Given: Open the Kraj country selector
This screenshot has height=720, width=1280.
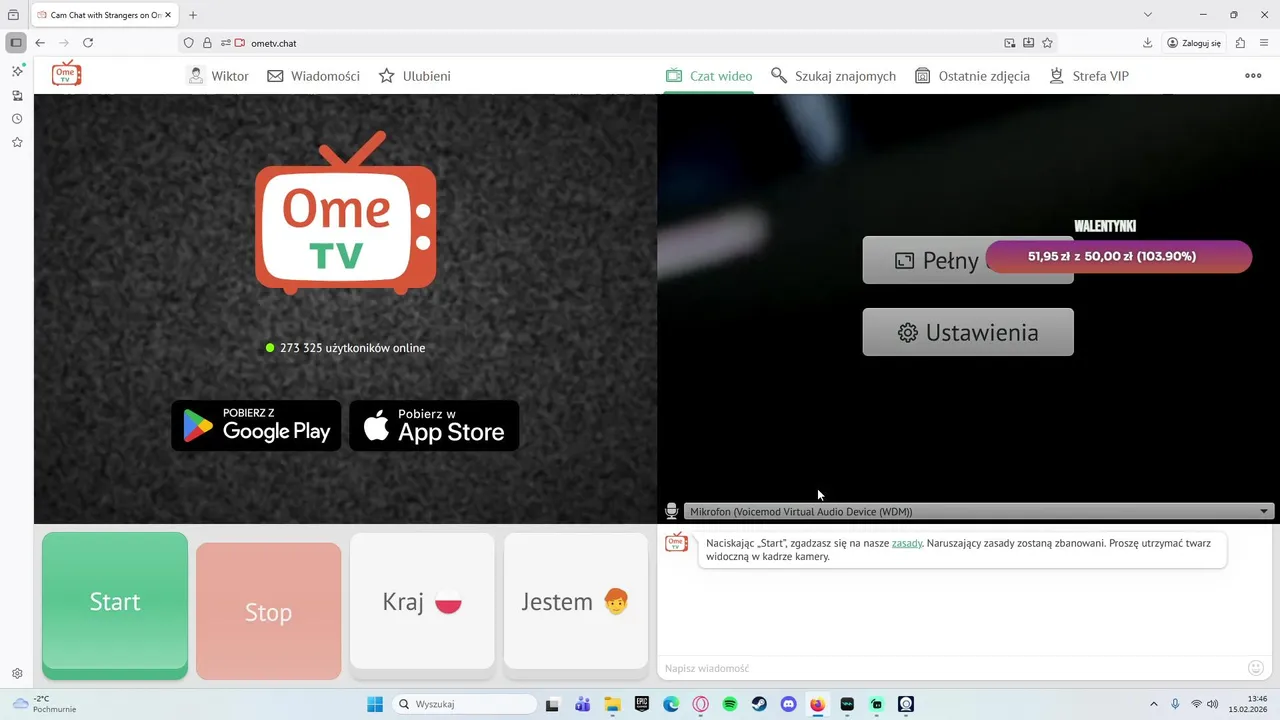Looking at the screenshot, I should [x=422, y=601].
